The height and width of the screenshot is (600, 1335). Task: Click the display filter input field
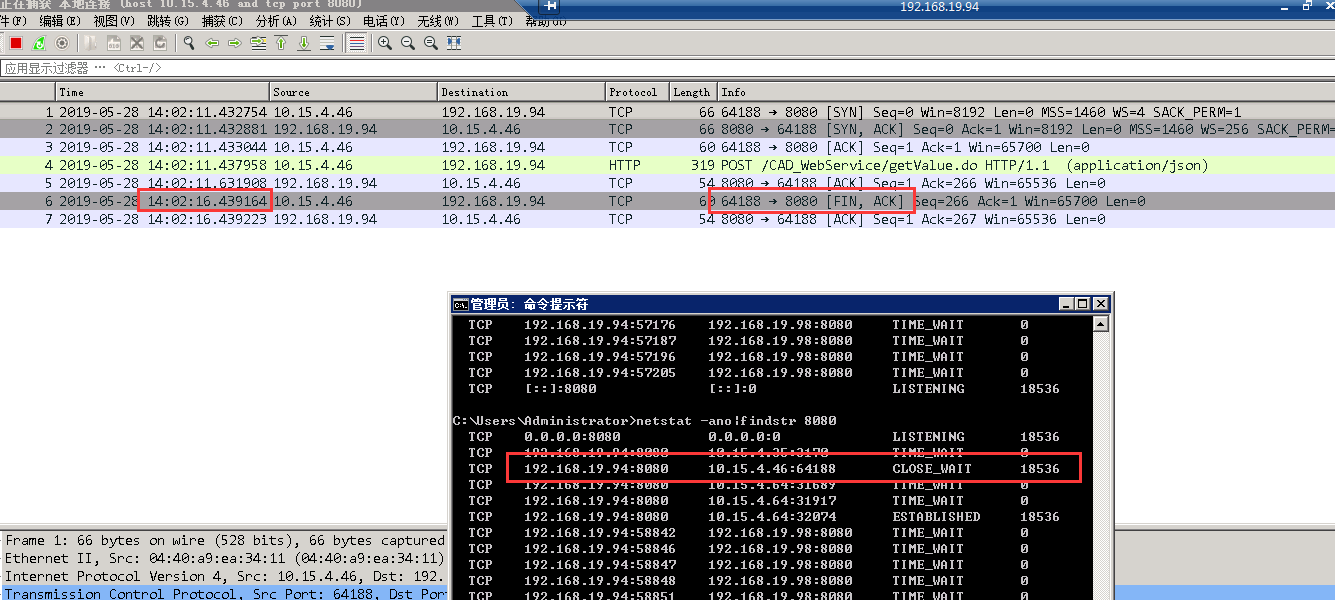coord(667,68)
